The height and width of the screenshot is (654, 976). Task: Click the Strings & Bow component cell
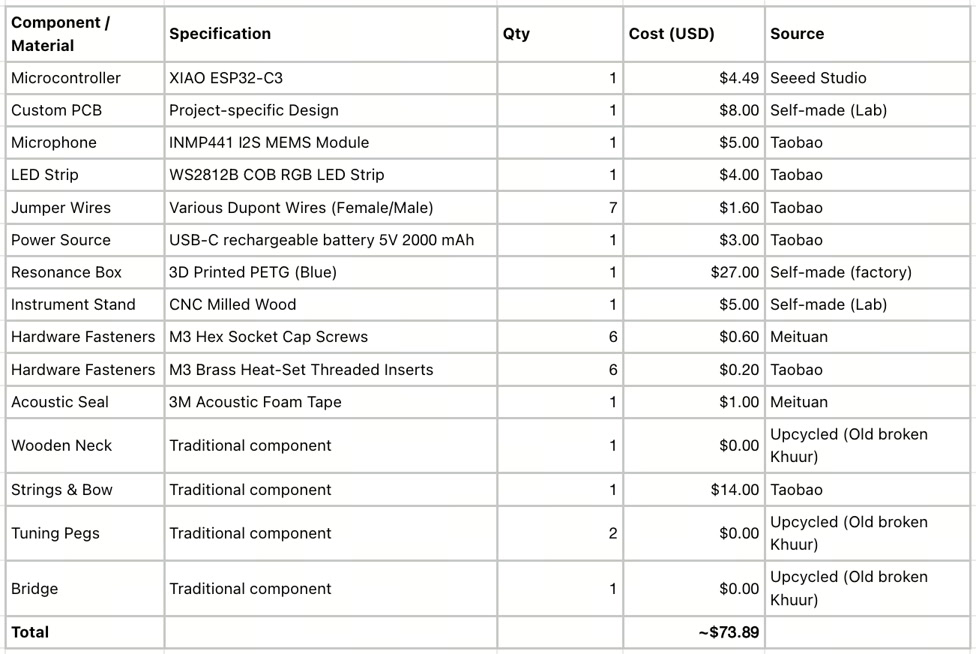pyautogui.click(x=85, y=490)
